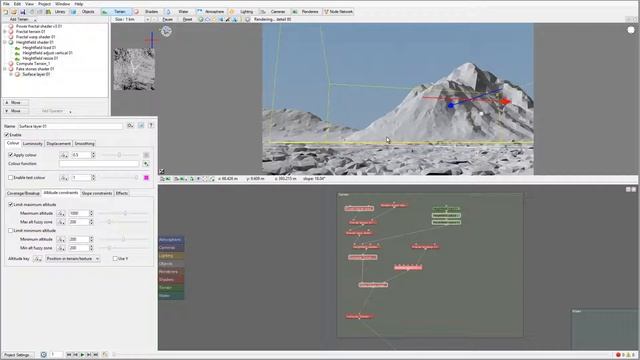Open the Project menu
This screenshot has width=640, height=360.
coord(44,4)
